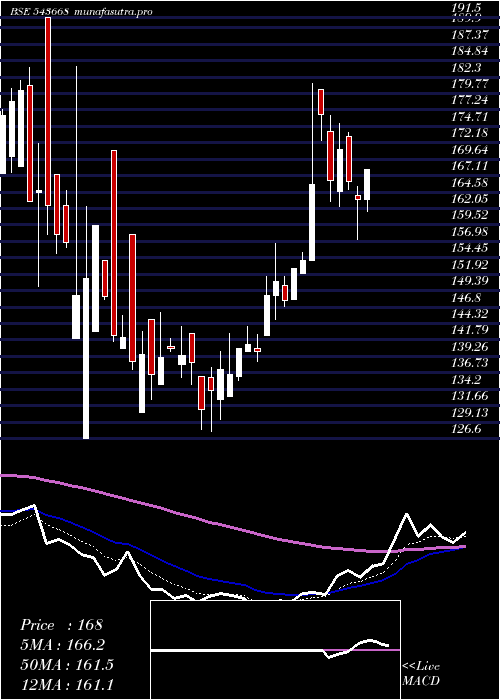This screenshot has height=700, width=500.
Task: Click the 144.32 price level label
Action: coord(472,314)
